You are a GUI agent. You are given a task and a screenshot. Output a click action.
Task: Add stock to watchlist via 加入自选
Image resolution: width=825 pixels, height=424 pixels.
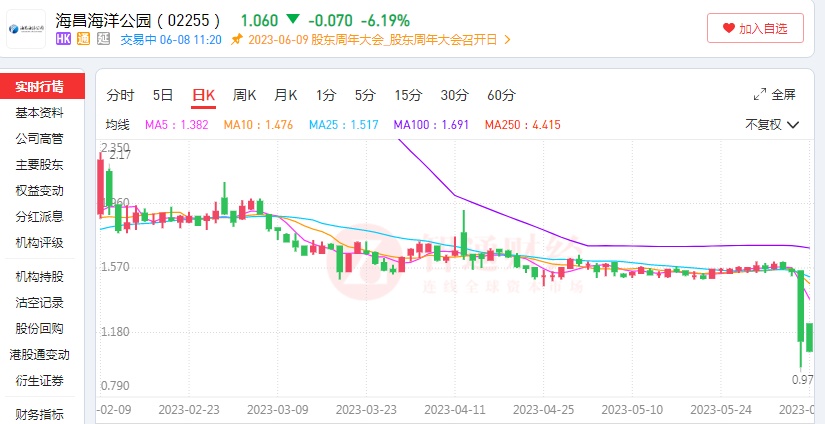[756, 28]
